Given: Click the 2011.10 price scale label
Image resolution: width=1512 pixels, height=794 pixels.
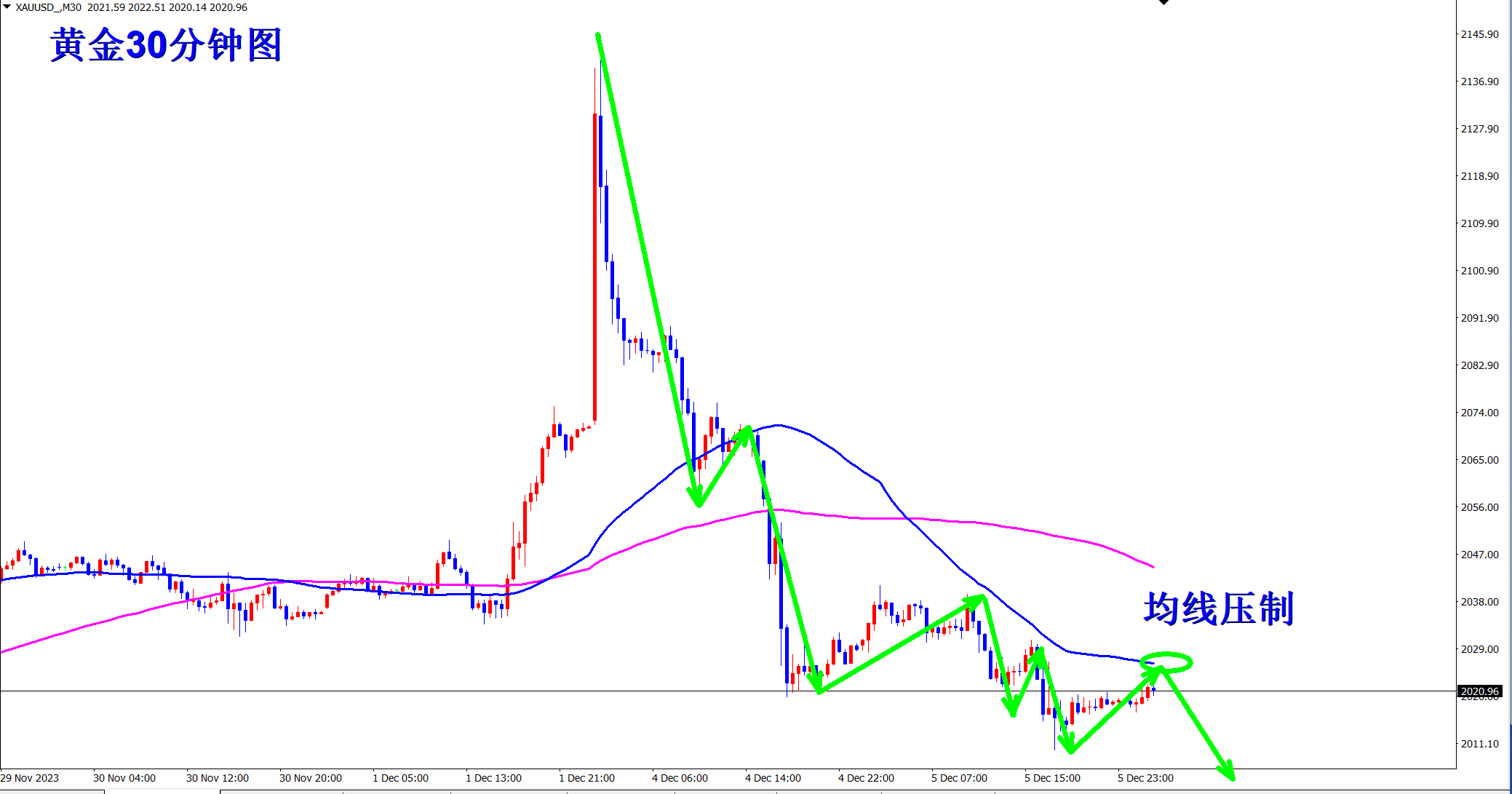Looking at the screenshot, I should point(1479,744).
